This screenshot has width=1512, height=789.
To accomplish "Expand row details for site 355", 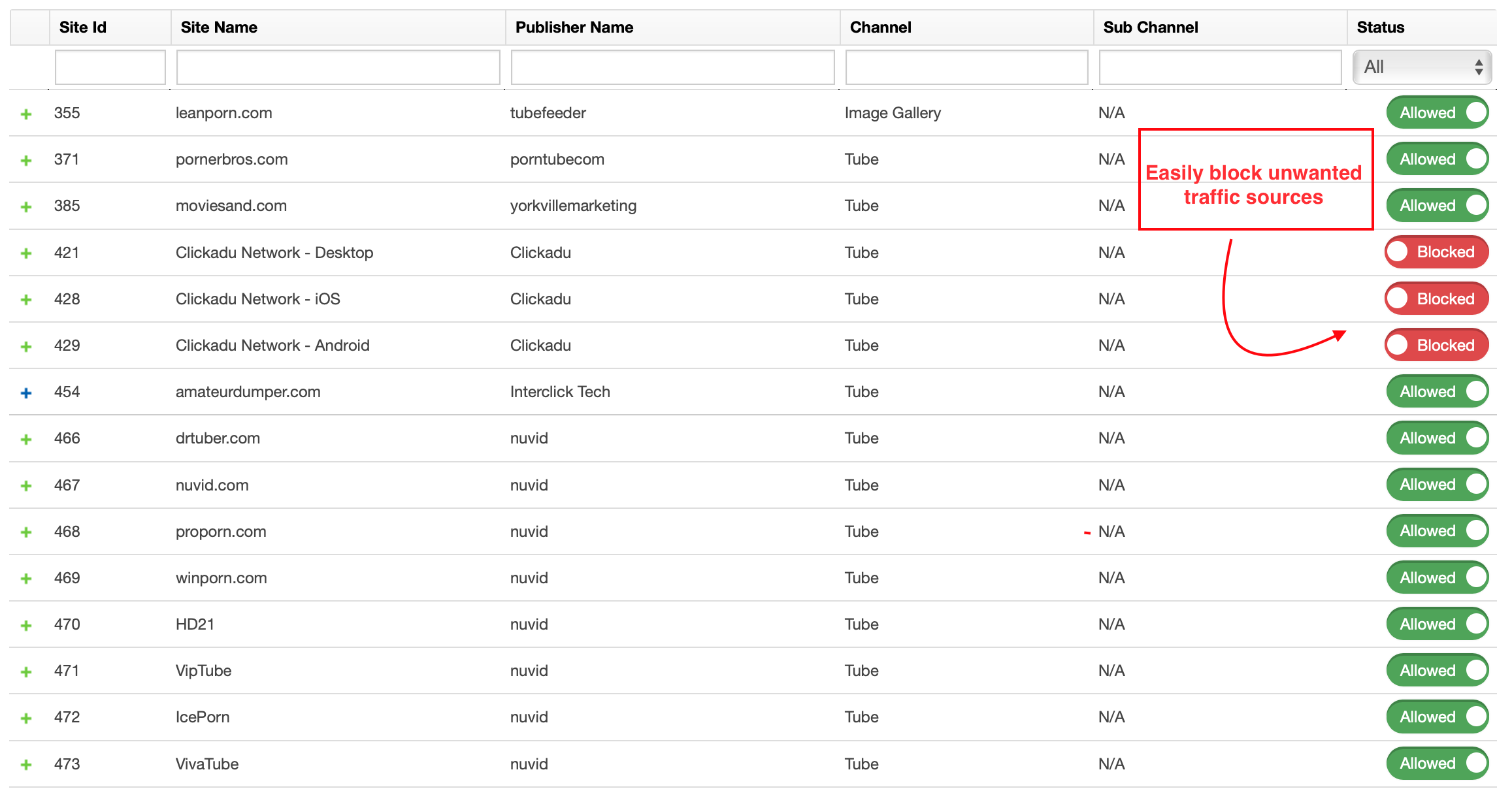I will click(26, 114).
